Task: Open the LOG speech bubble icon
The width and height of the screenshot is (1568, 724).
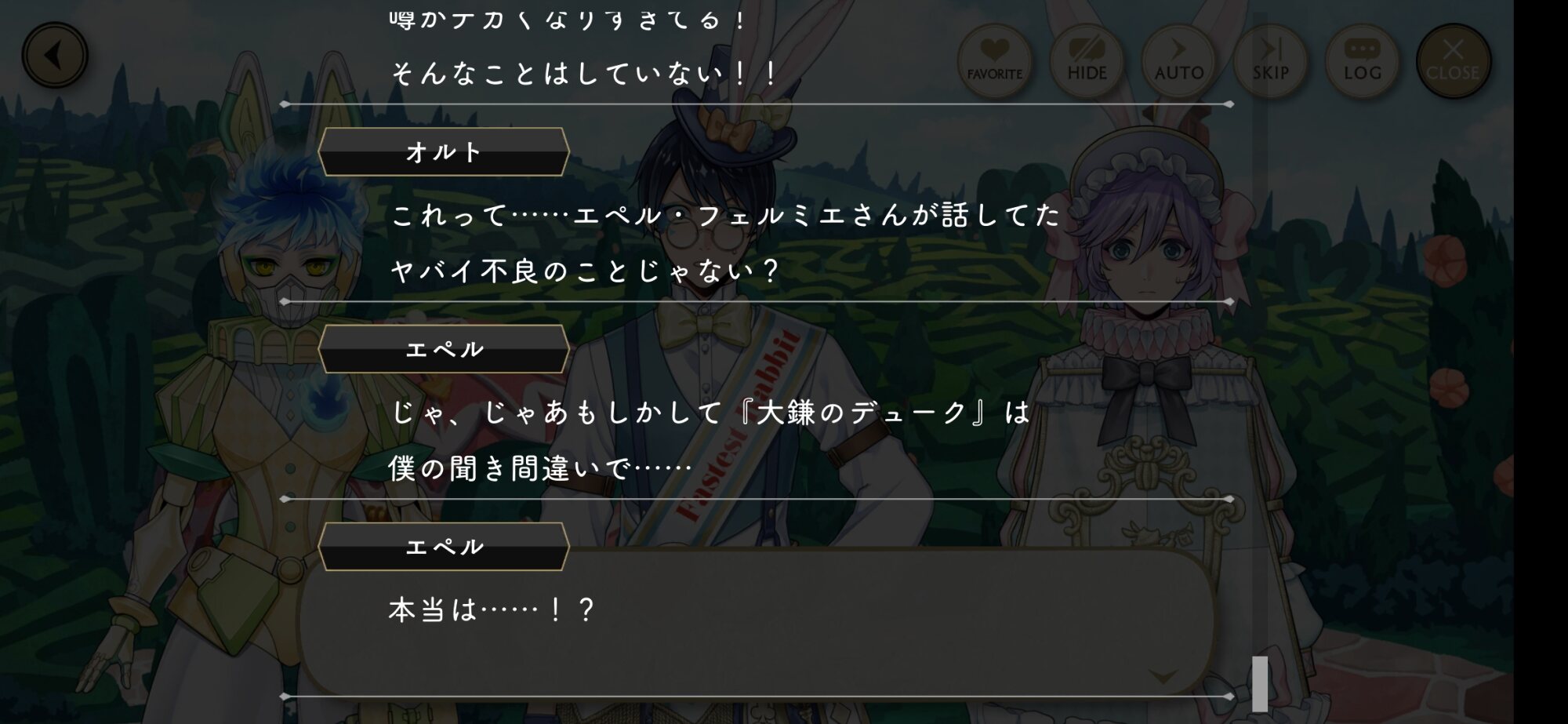Action: (1363, 60)
